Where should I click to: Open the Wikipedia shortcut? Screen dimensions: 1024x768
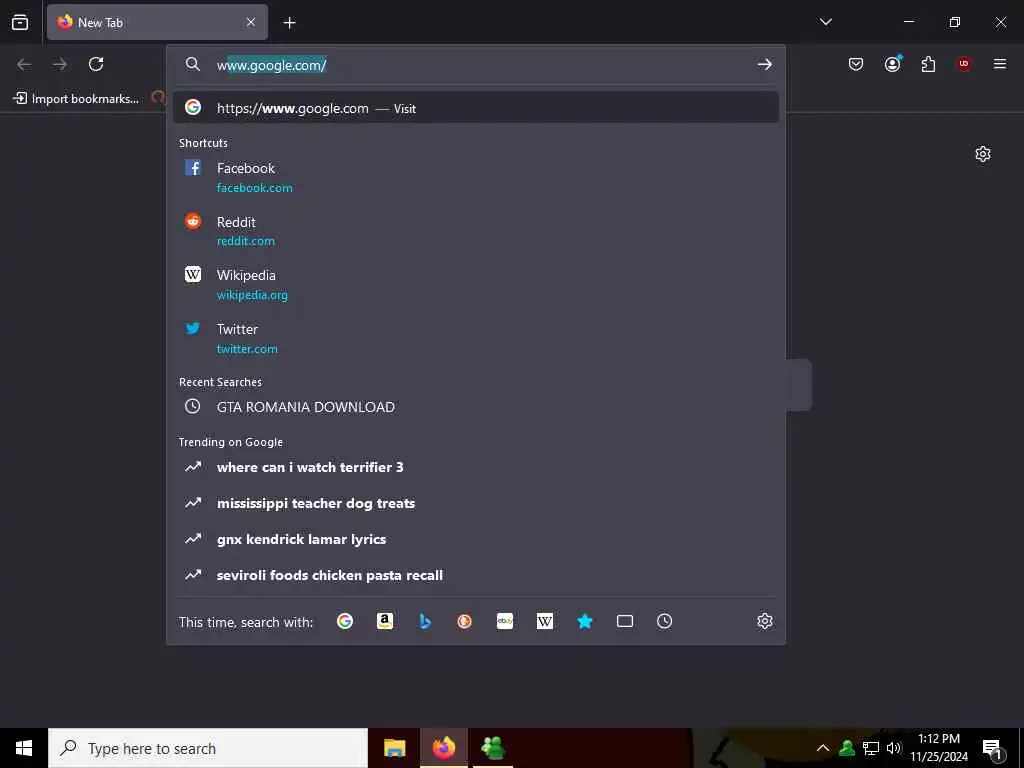(x=476, y=285)
